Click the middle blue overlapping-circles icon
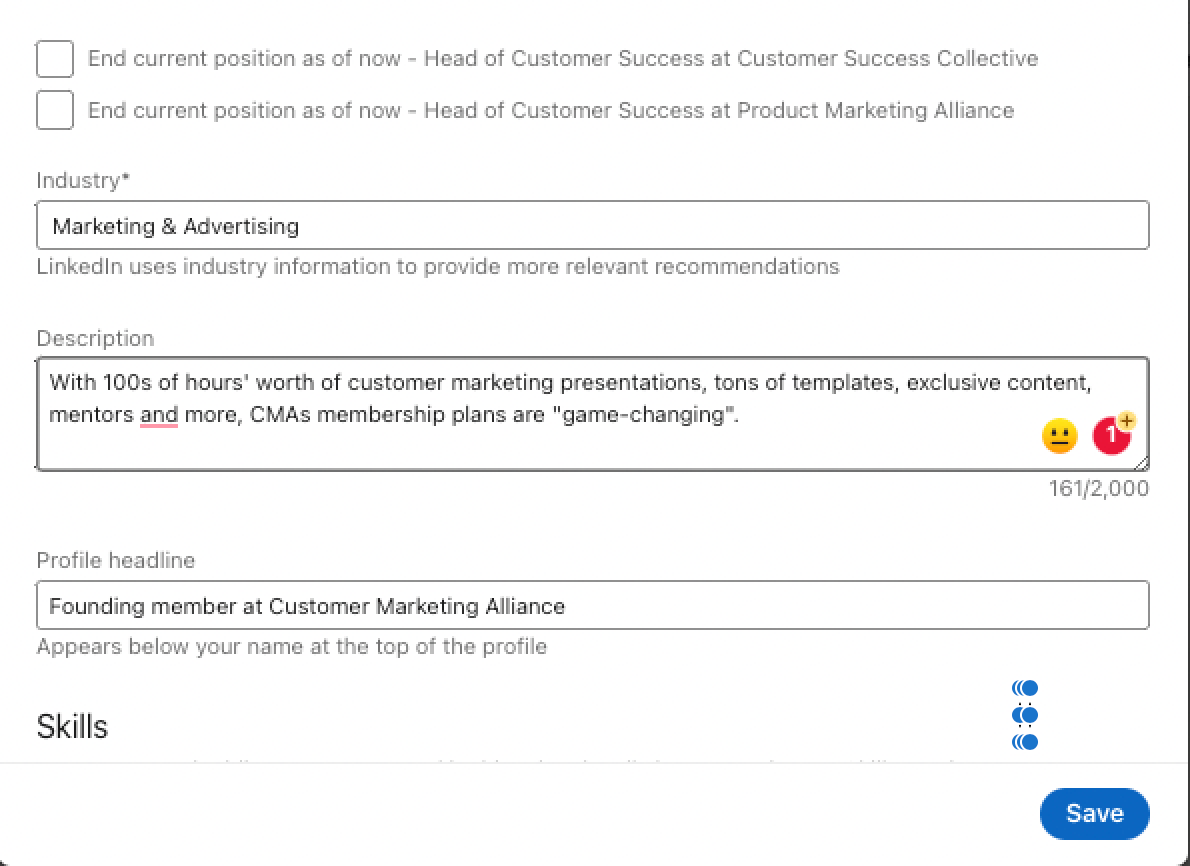This screenshot has height=866, width=1190. [x=1025, y=715]
